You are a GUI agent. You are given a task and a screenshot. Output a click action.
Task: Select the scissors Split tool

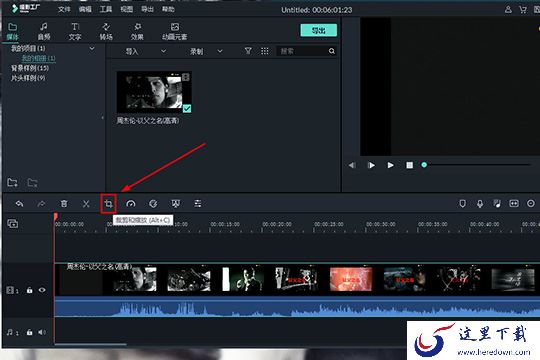pyautogui.click(x=86, y=204)
